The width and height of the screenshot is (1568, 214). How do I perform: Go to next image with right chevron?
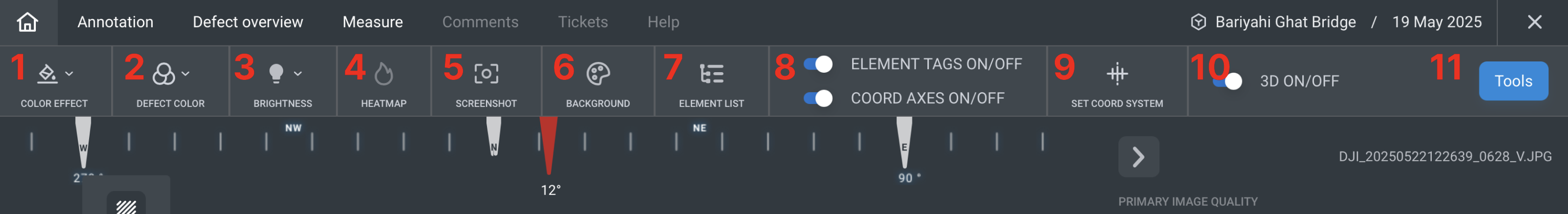1138,157
